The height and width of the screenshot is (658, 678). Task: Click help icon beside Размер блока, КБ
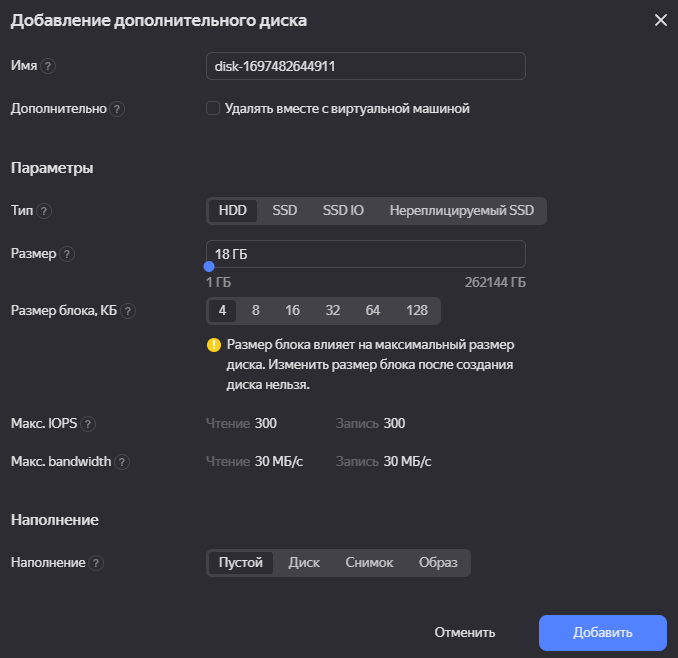[128, 311]
